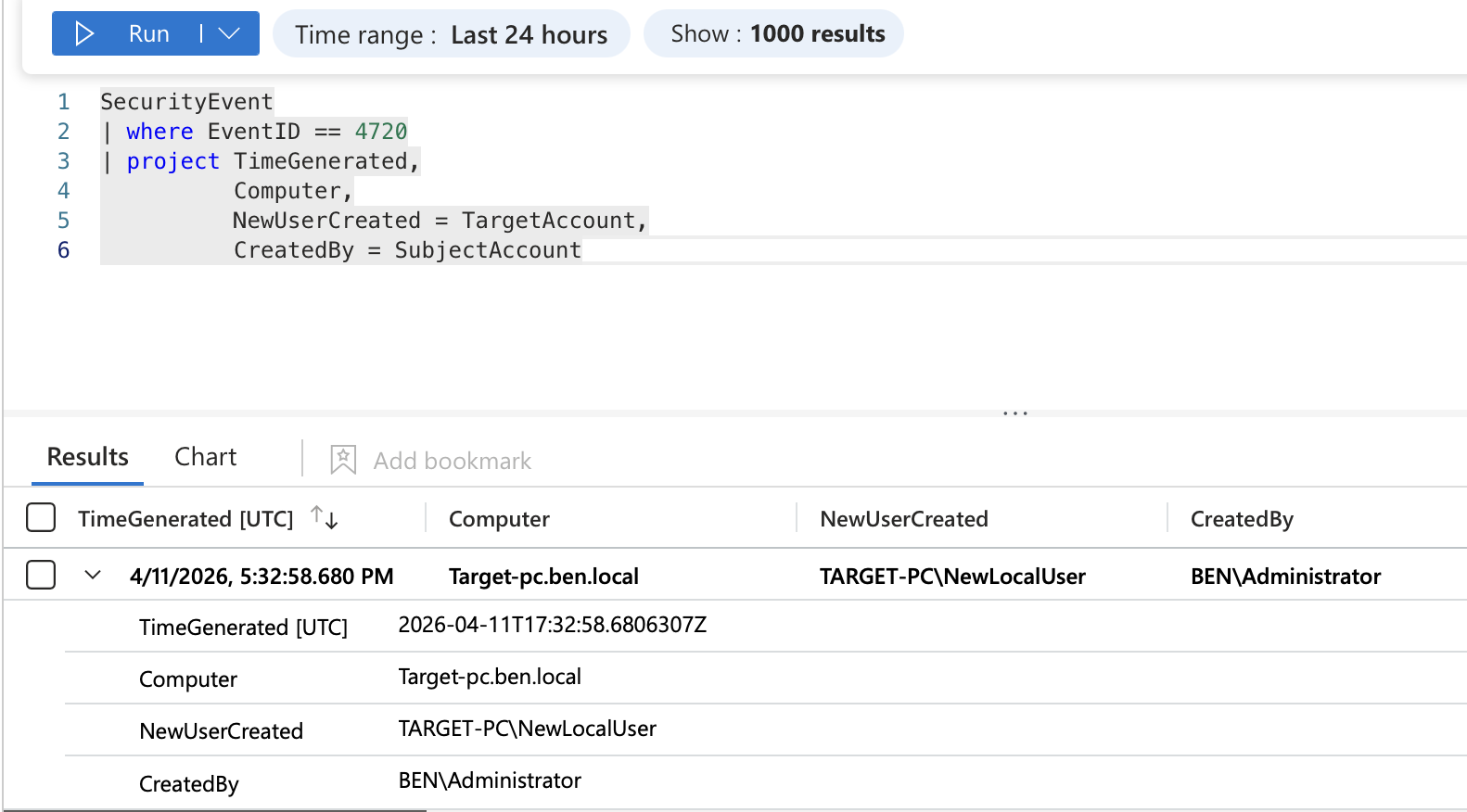Click the bookmark star icon
This screenshot has height=812, width=1467.
(x=343, y=460)
